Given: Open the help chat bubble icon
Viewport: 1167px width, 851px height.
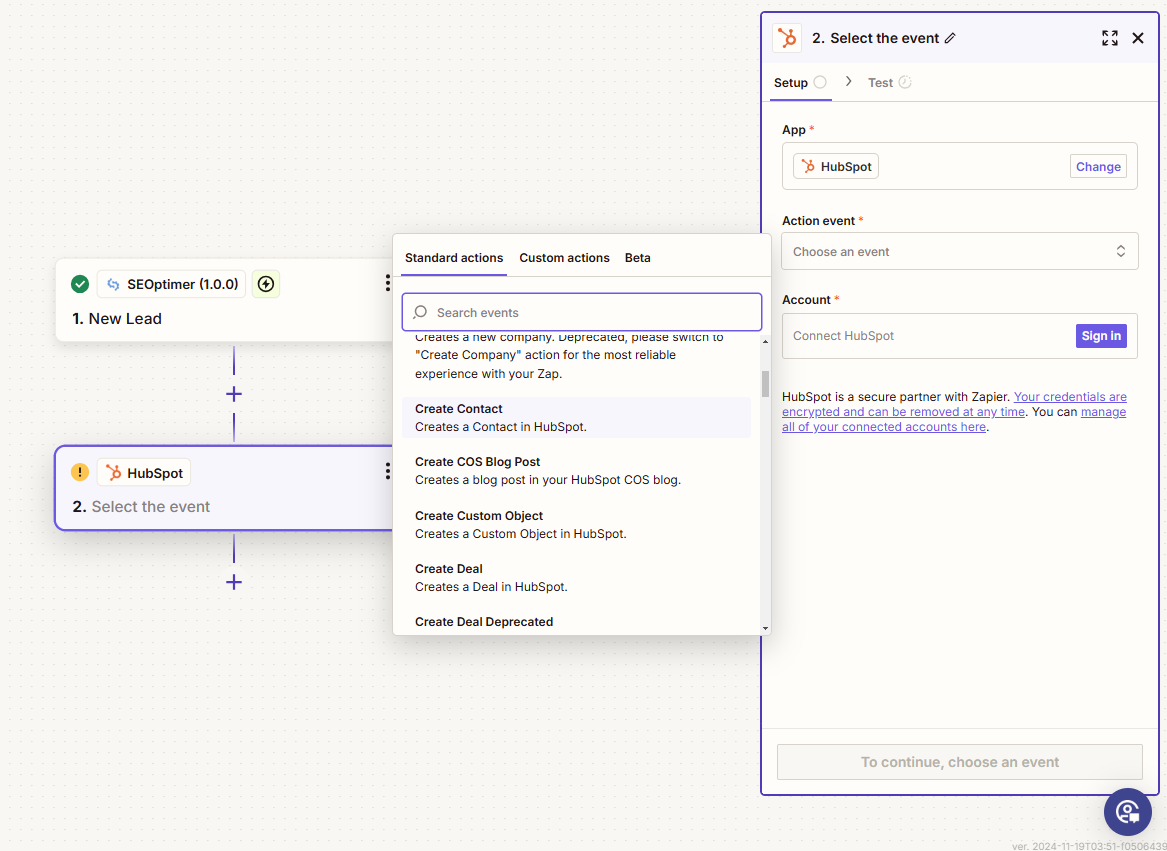Looking at the screenshot, I should click(x=1127, y=811).
